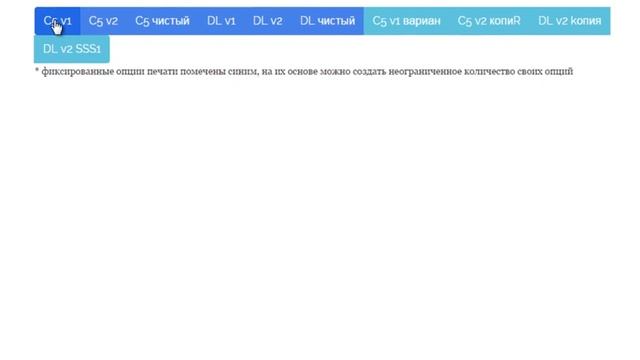Choose the DL v1 print option

click(221, 21)
